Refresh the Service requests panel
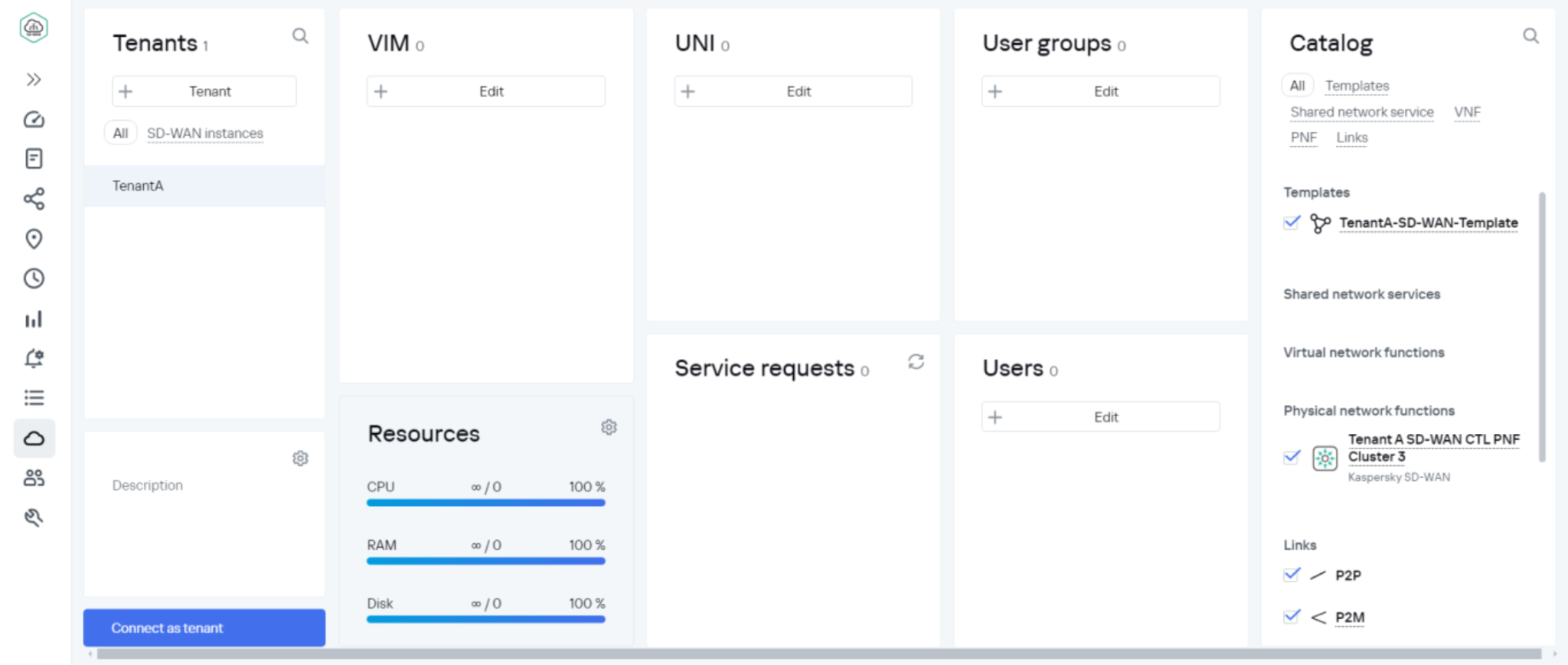The image size is (1568, 665). pos(916,362)
